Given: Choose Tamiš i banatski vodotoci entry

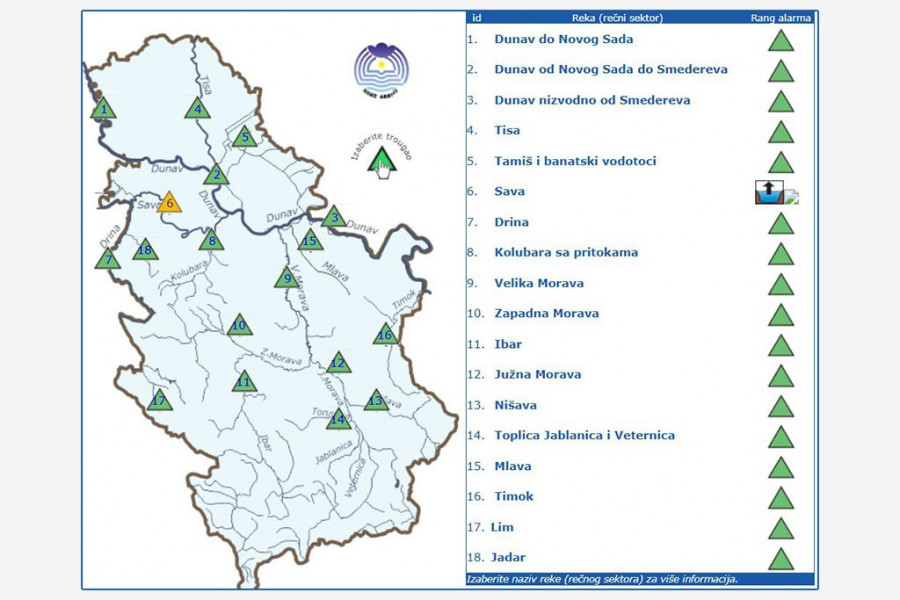Looking at the screenshot, I should pyautogui.click(x=575, y=161).
